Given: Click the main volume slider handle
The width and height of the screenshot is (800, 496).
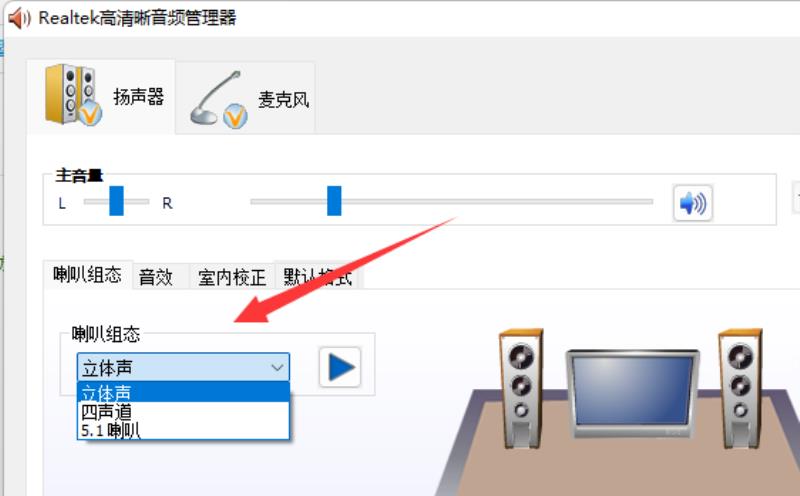Looking at the screenshot, I should (x=334, y=201).
